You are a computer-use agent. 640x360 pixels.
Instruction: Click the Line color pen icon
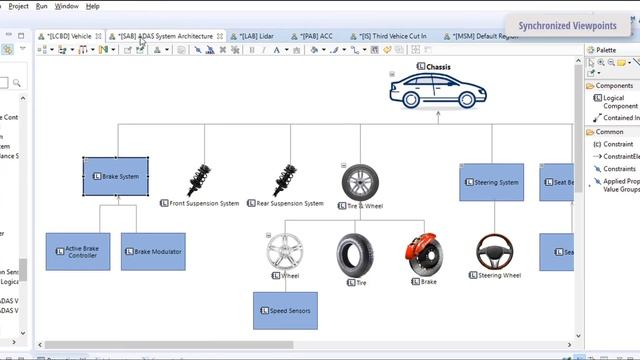pos(335,50)
